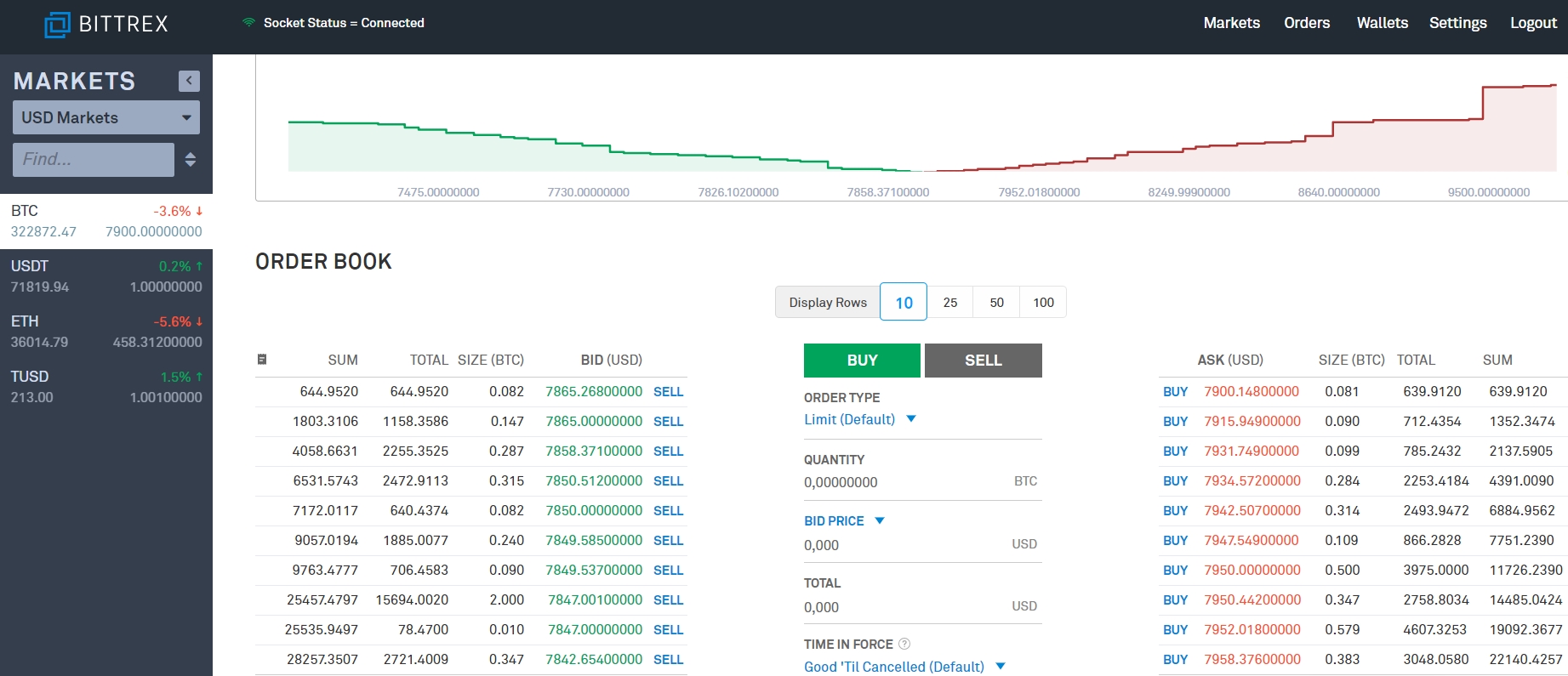
Task: Click BUY at ask 7950.44200000
Action: [x=1175, y=600]
